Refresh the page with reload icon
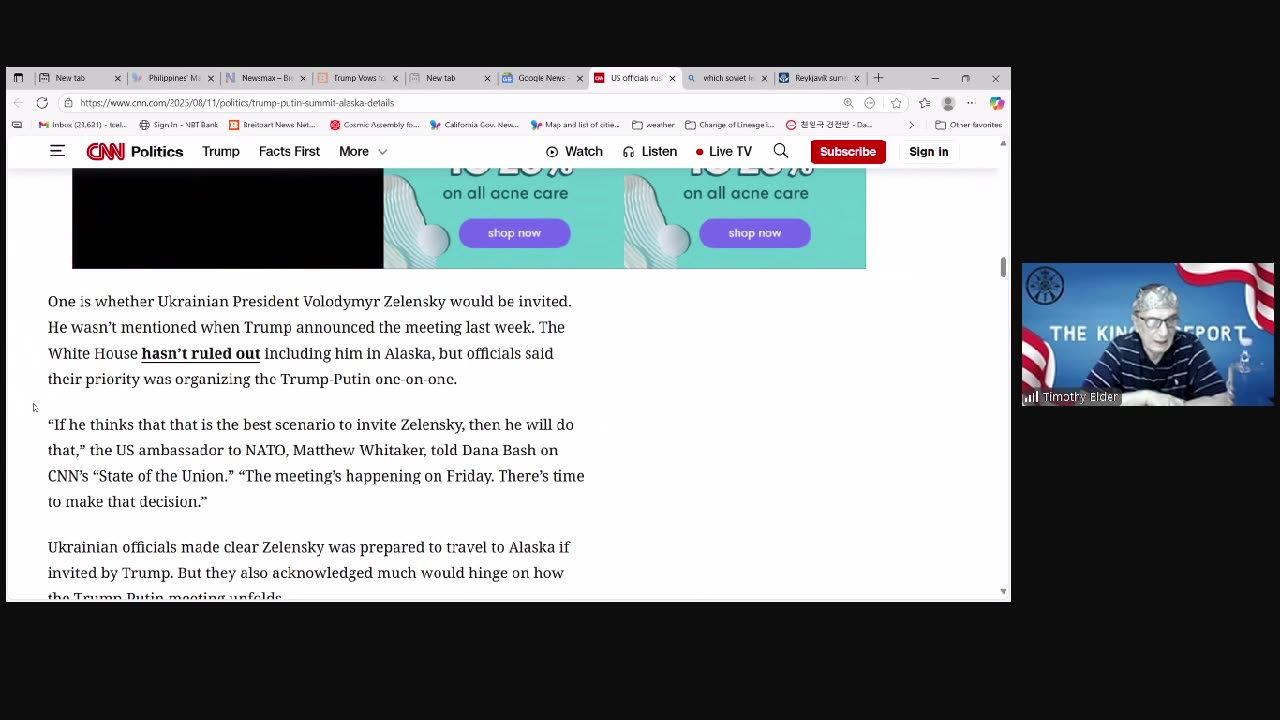 tap(42, 103)
